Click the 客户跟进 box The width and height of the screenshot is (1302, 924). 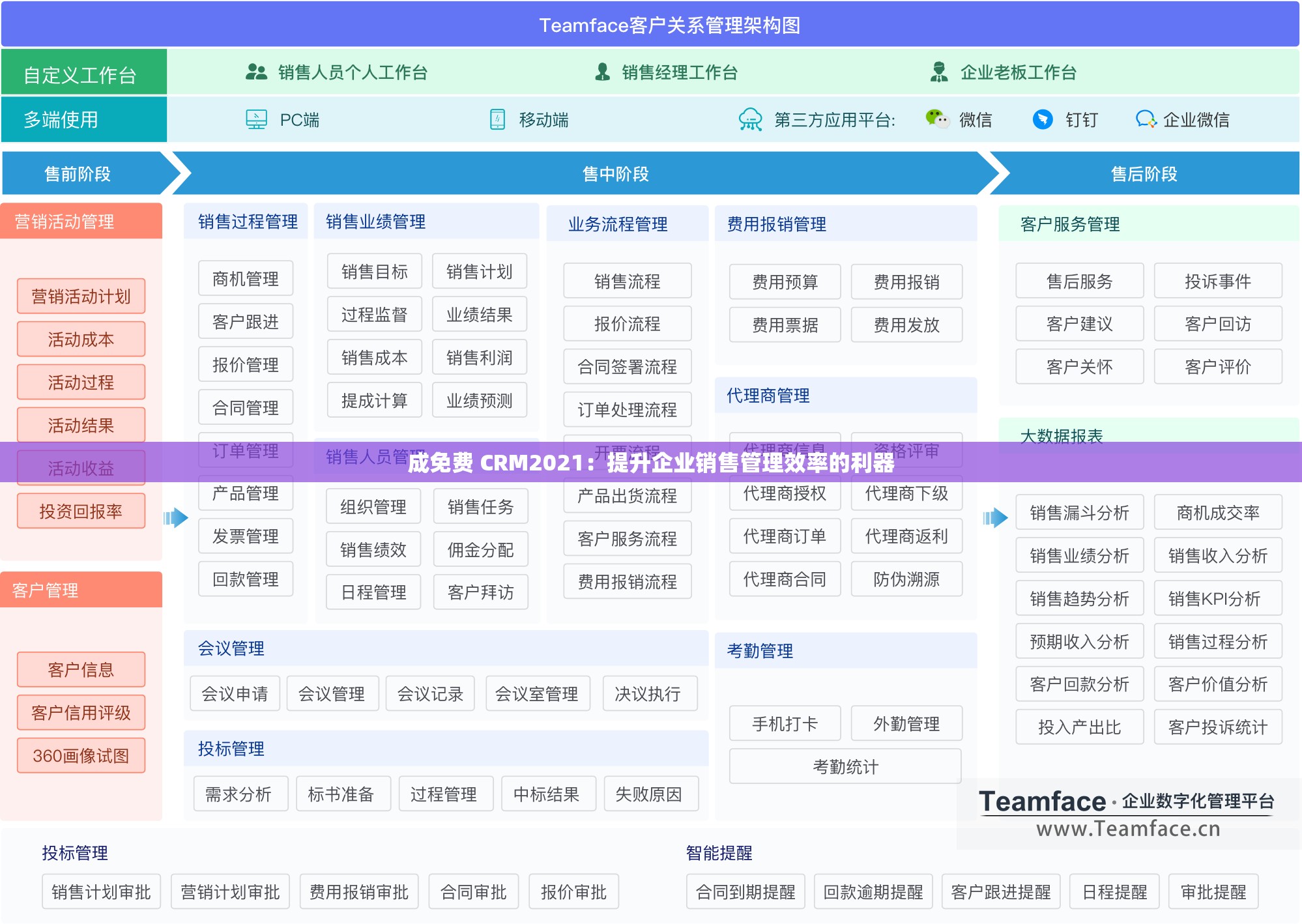[246, 321]
